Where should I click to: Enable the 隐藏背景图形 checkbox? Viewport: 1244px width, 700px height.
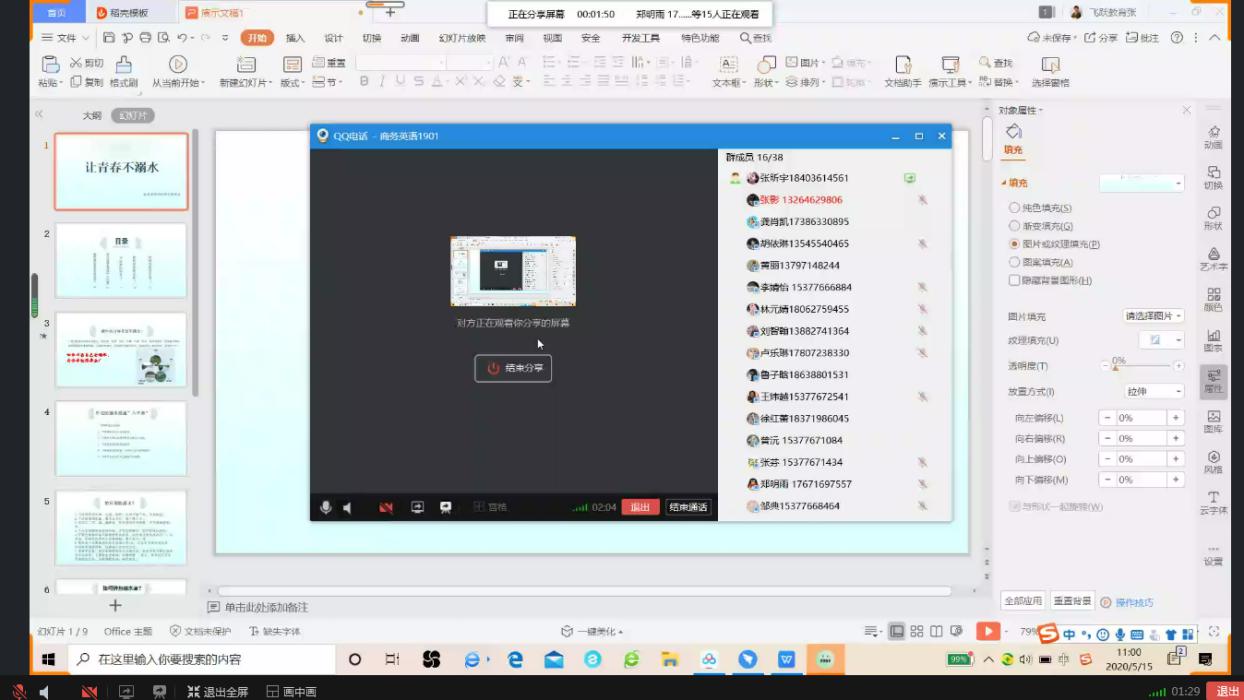(x=1015, y=281)
